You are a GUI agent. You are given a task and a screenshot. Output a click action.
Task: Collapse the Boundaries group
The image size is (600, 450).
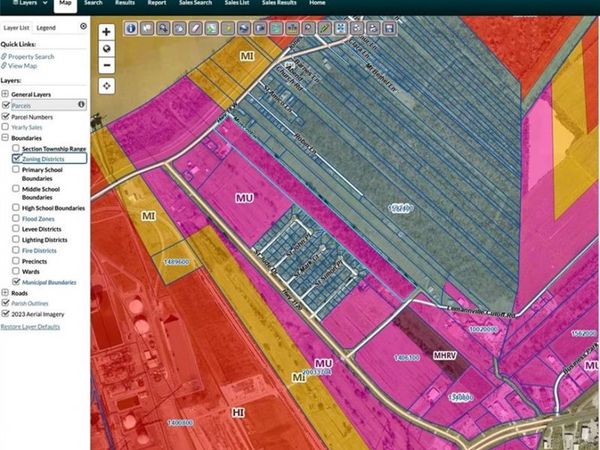pos(5,137)
